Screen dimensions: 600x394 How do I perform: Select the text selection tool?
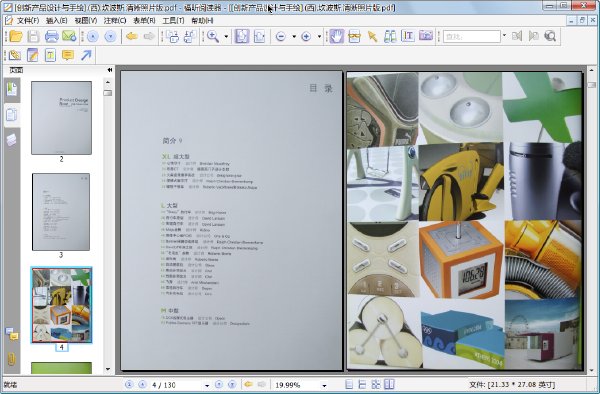408,36
